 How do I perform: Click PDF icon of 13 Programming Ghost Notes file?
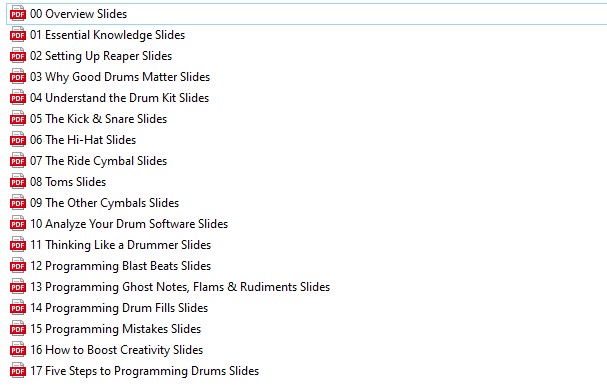click(x=18, y=286)
